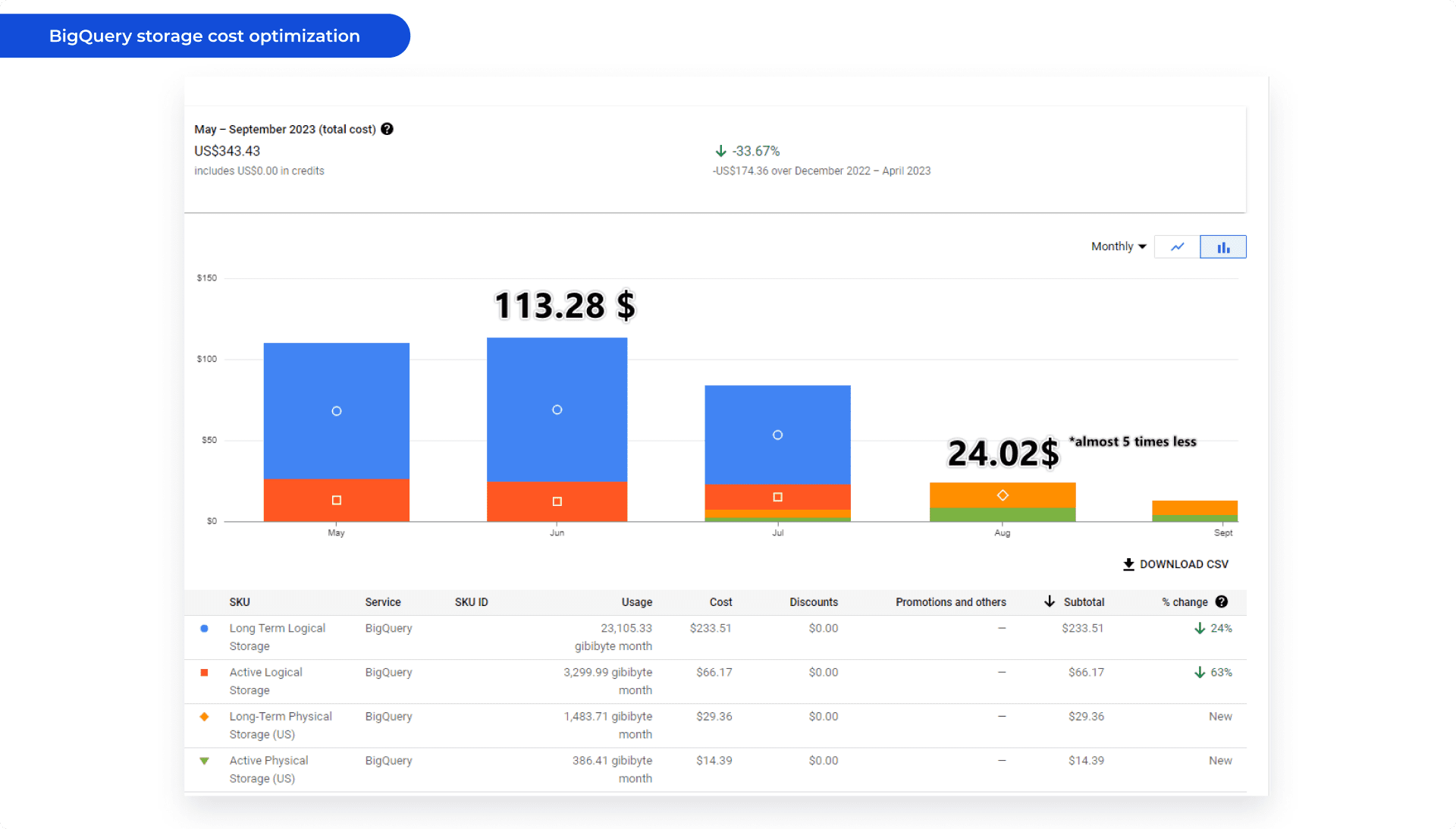Viewport: 1456px width, 829px height.
Task: Switch to line chart view
Action: [x=1177, y=247]
